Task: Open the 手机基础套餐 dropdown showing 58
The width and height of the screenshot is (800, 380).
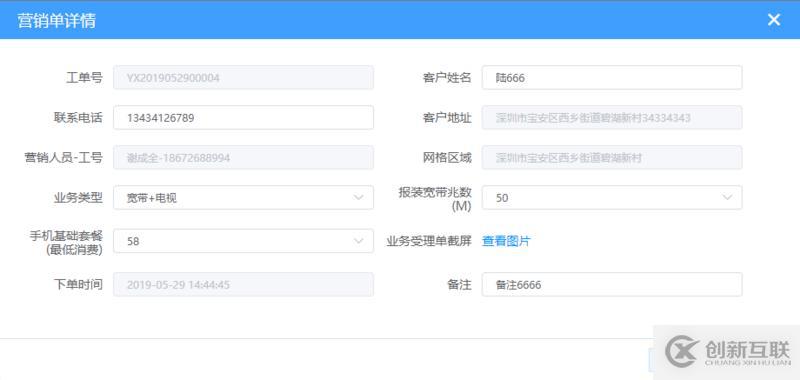Action: pyautogui.click(x=243, y=241)
